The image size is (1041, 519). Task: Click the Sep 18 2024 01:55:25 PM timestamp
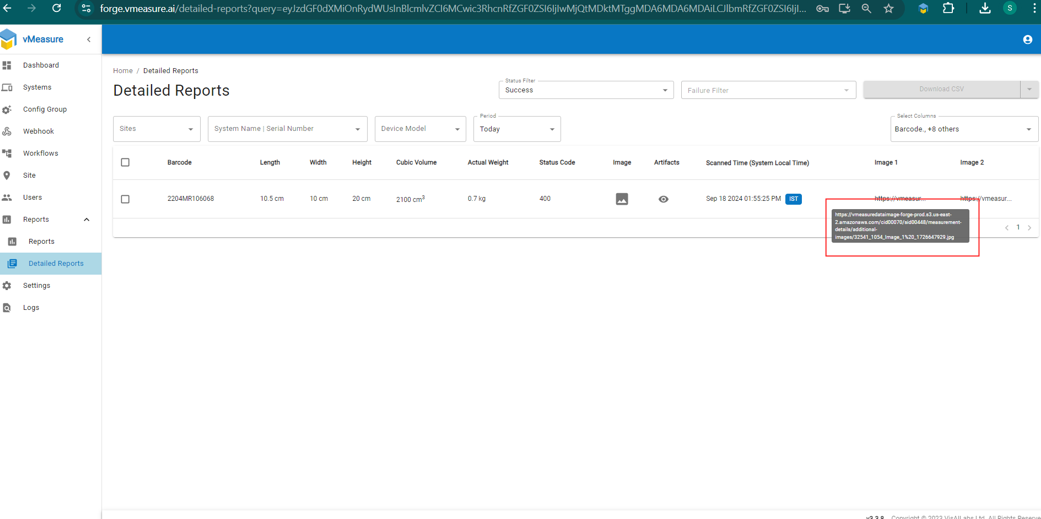point(744,198)
